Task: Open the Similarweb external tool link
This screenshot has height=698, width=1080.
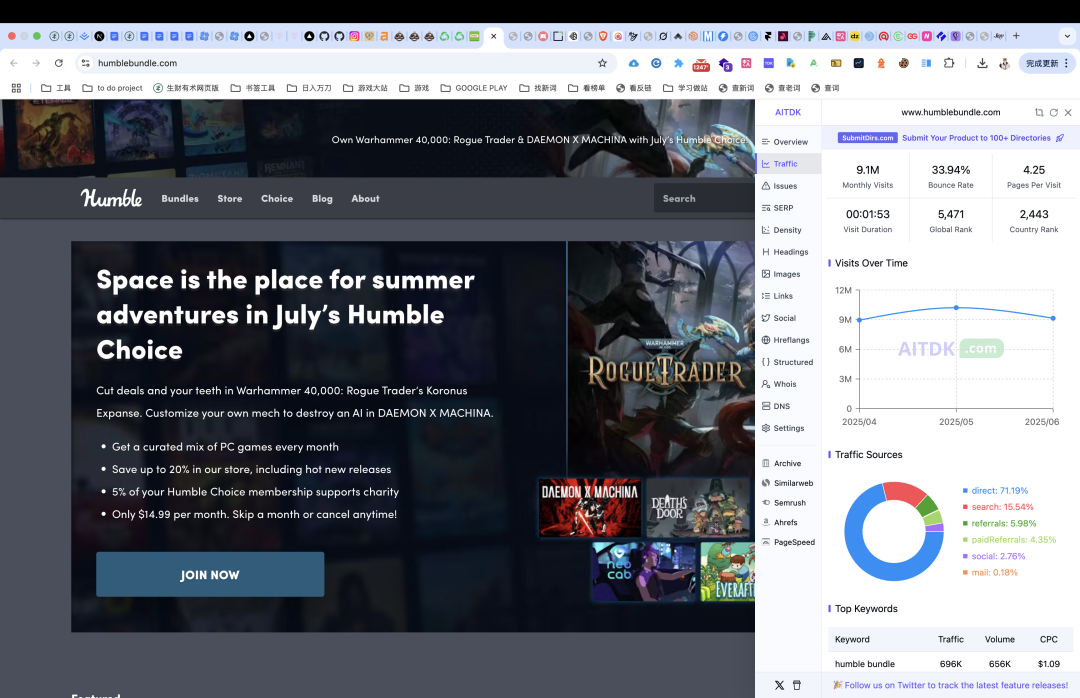Action: pyautogui.click(x=788, y=484)
